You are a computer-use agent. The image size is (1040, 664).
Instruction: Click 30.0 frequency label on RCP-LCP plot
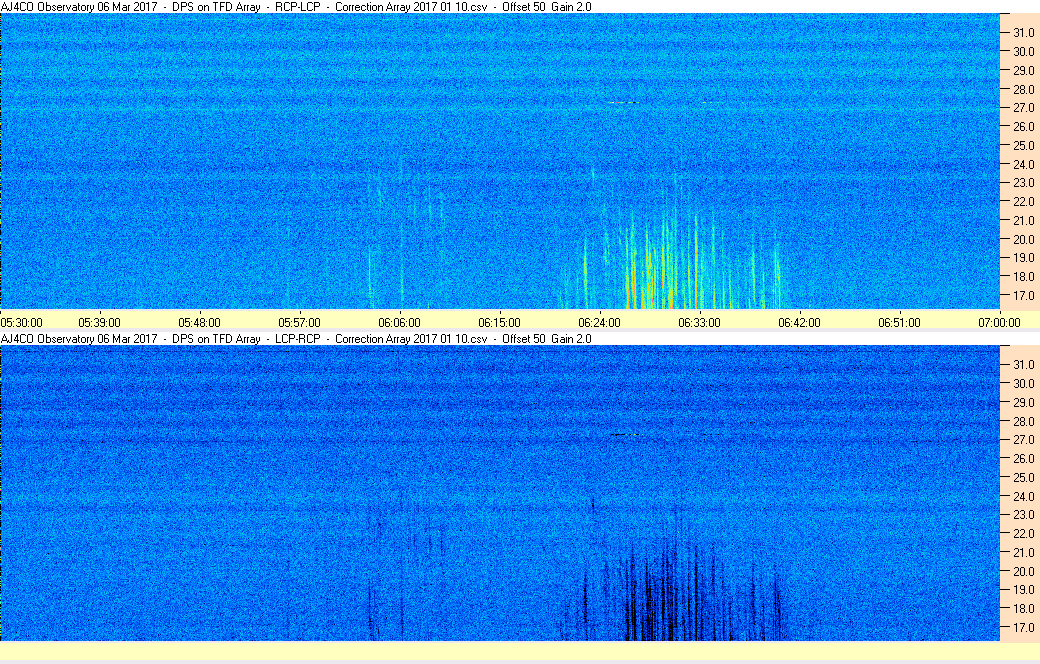point(1023,52)
